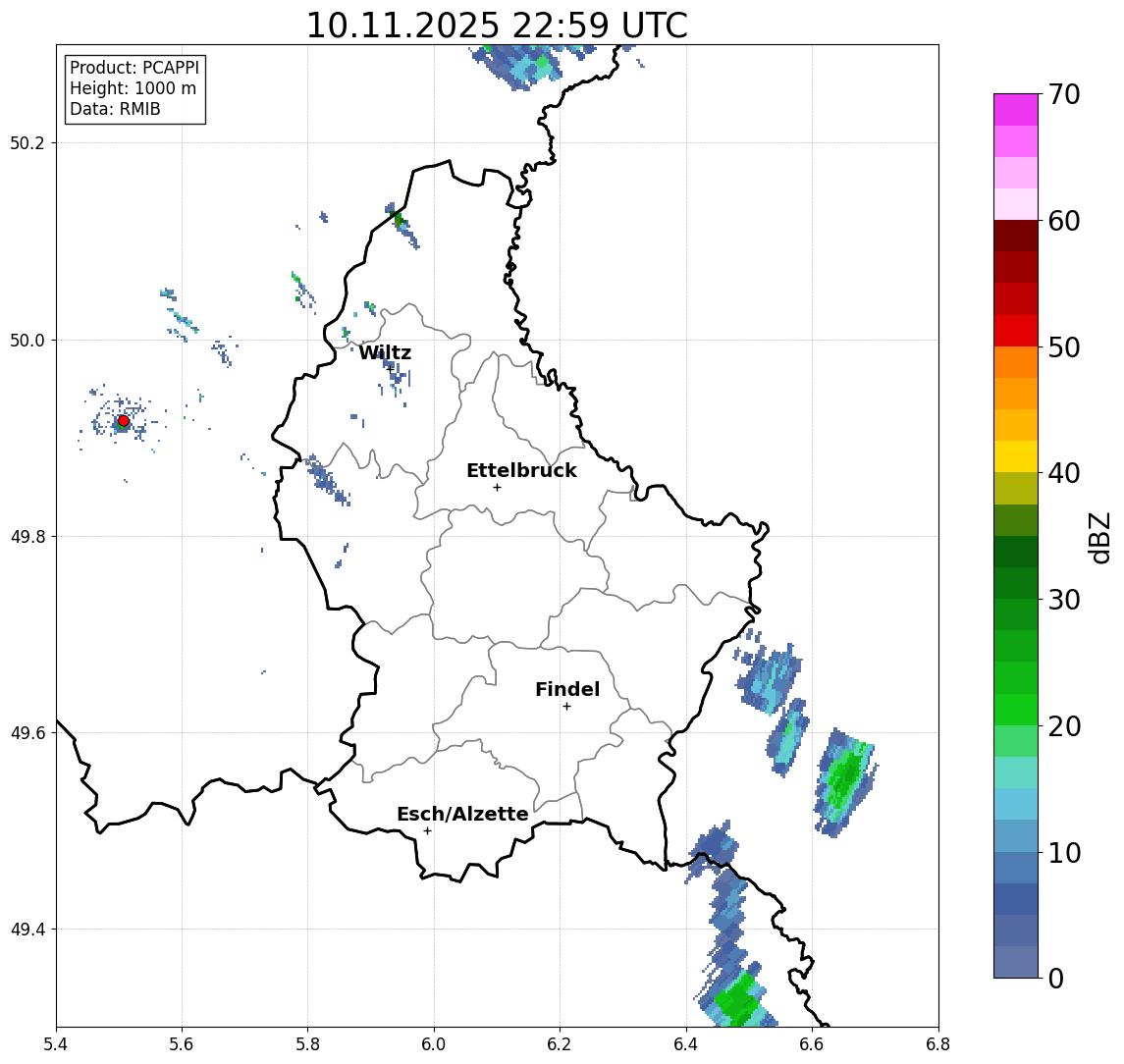This screenshot has height=1064, width=1124.
Task: Click the latitude tick label '50.0'
Action: 27,340
